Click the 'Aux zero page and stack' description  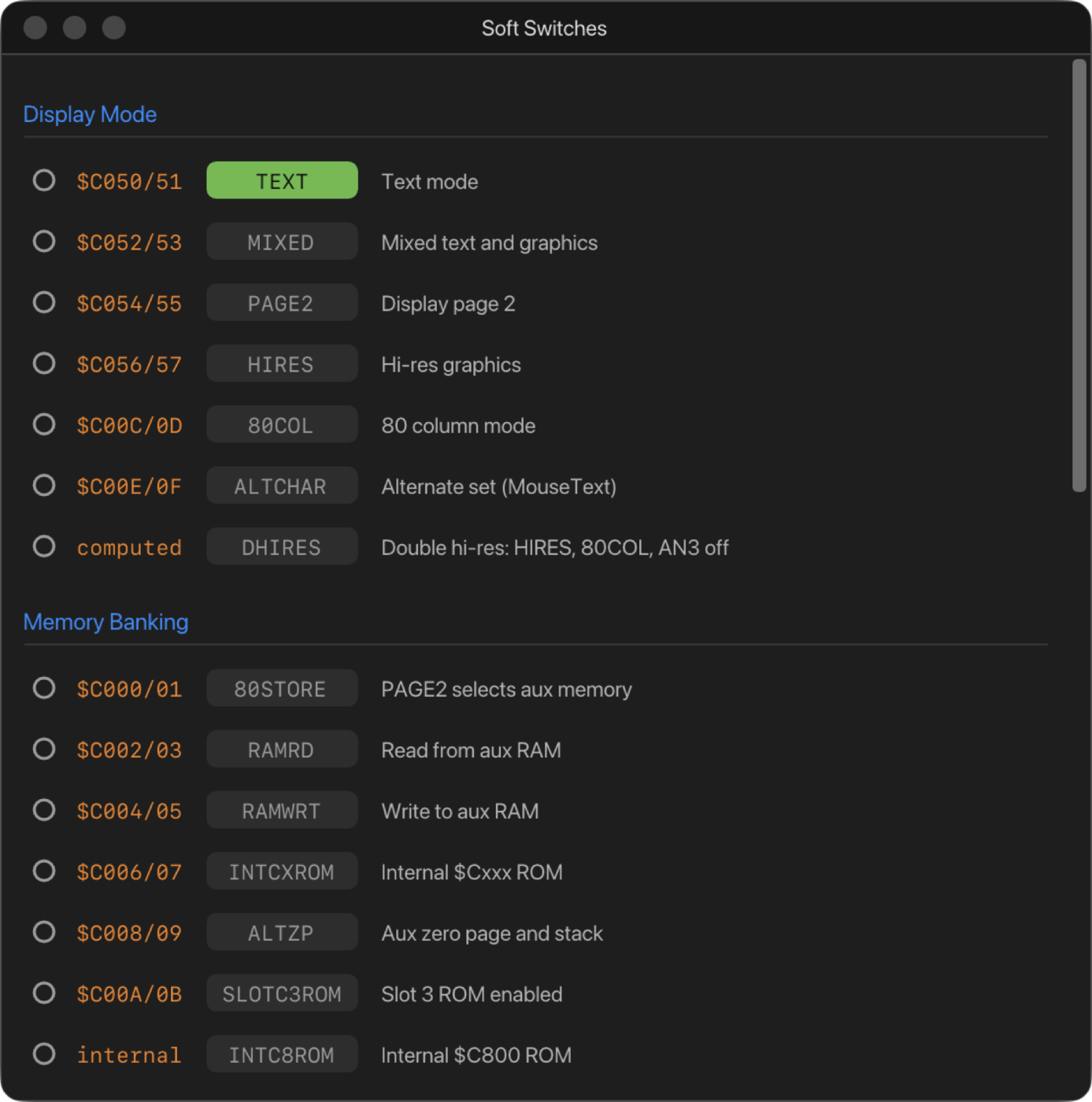[x=492, y=933]
